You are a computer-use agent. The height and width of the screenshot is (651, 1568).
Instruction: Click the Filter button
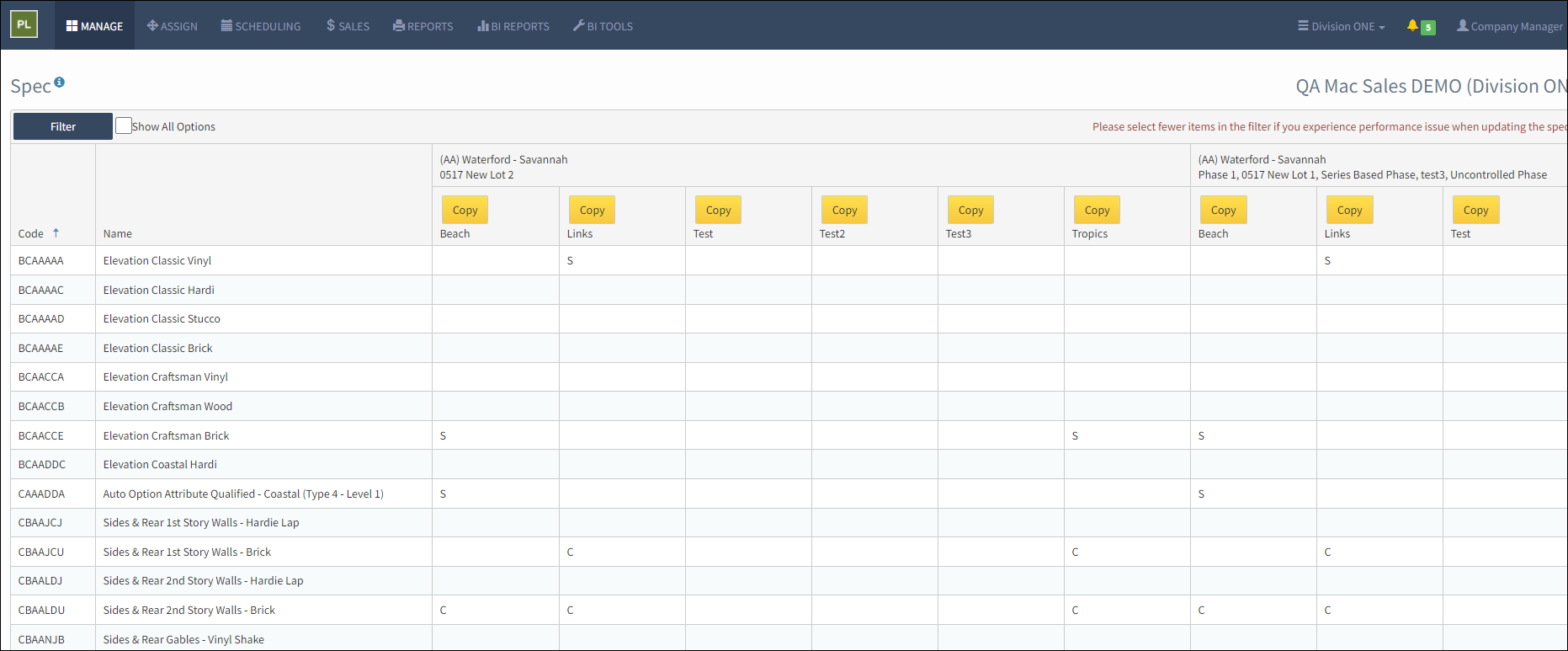pos(63,126)
